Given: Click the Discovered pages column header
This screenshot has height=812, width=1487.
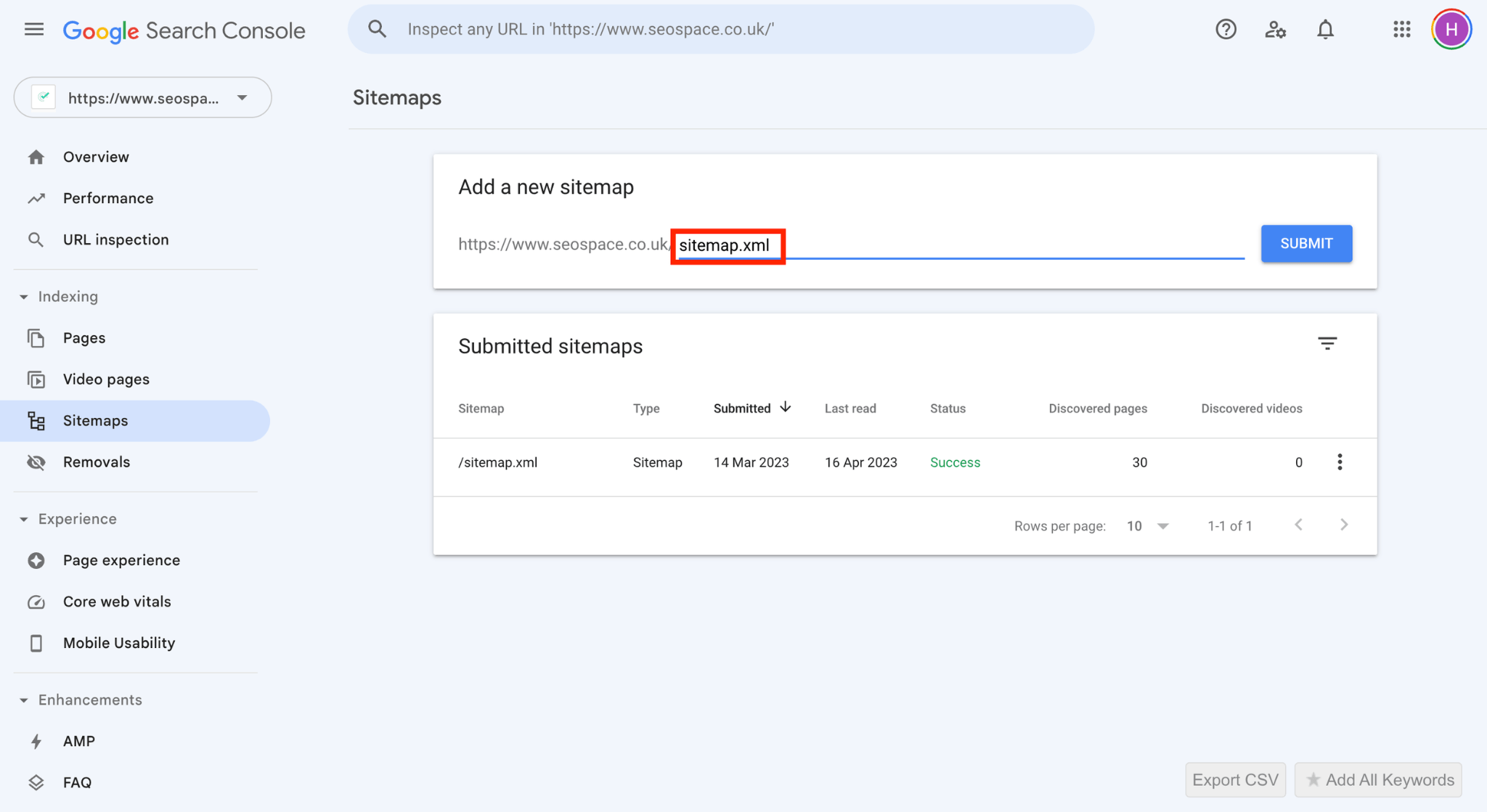Looking at the screenshot, I should click(1098, 409).
